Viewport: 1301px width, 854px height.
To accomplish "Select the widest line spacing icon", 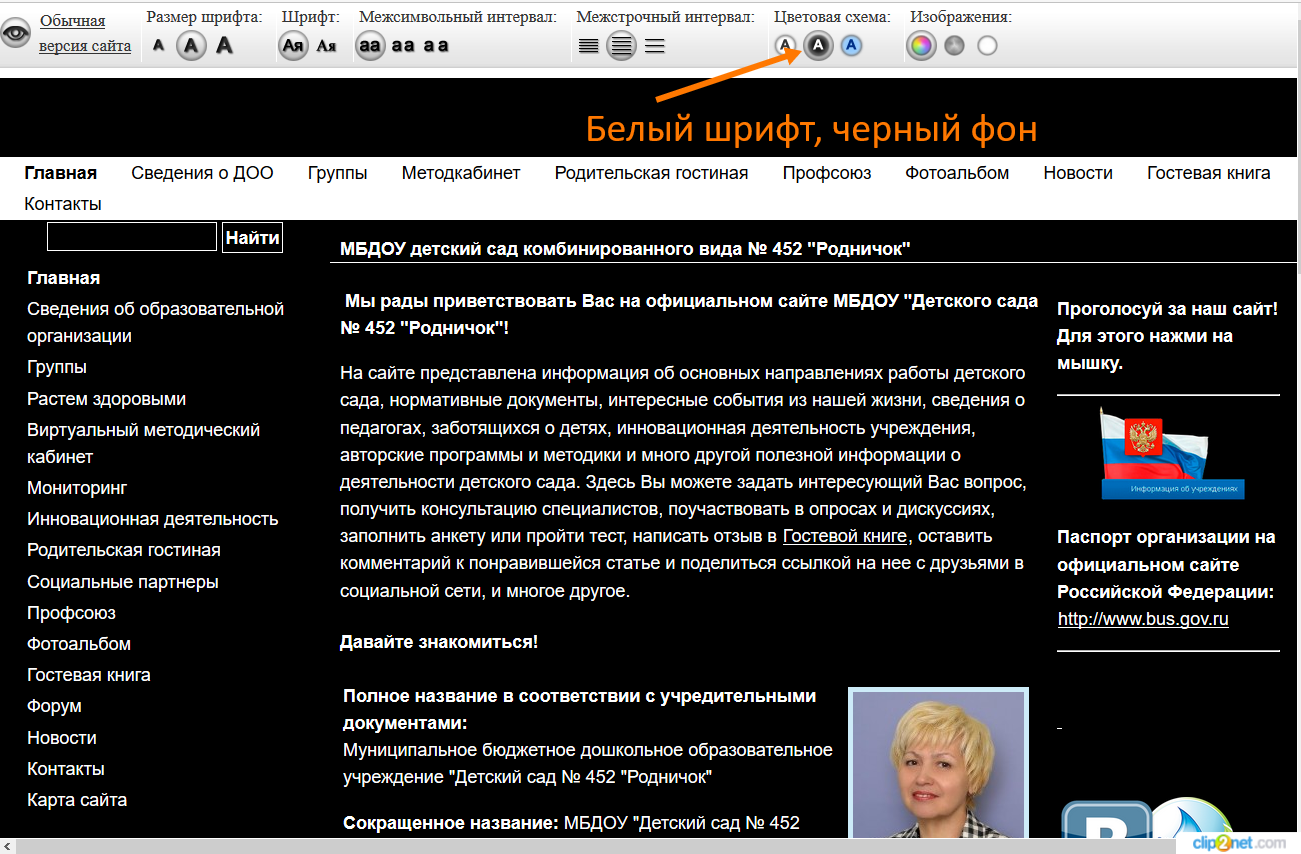I will point(655,45).
